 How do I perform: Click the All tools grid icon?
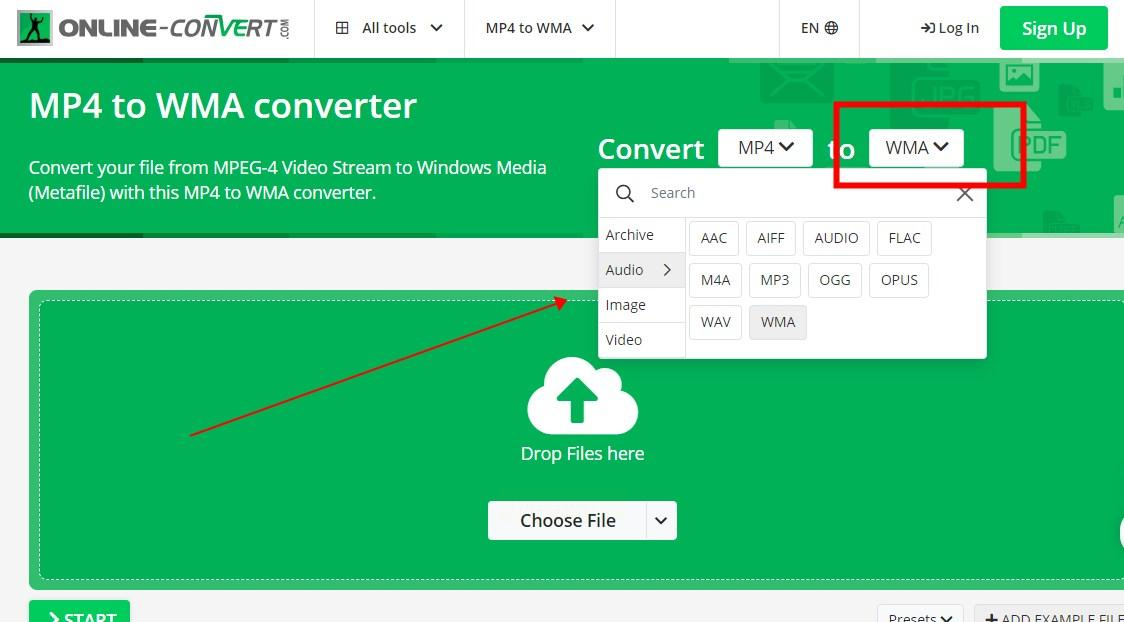pos(342,28)
